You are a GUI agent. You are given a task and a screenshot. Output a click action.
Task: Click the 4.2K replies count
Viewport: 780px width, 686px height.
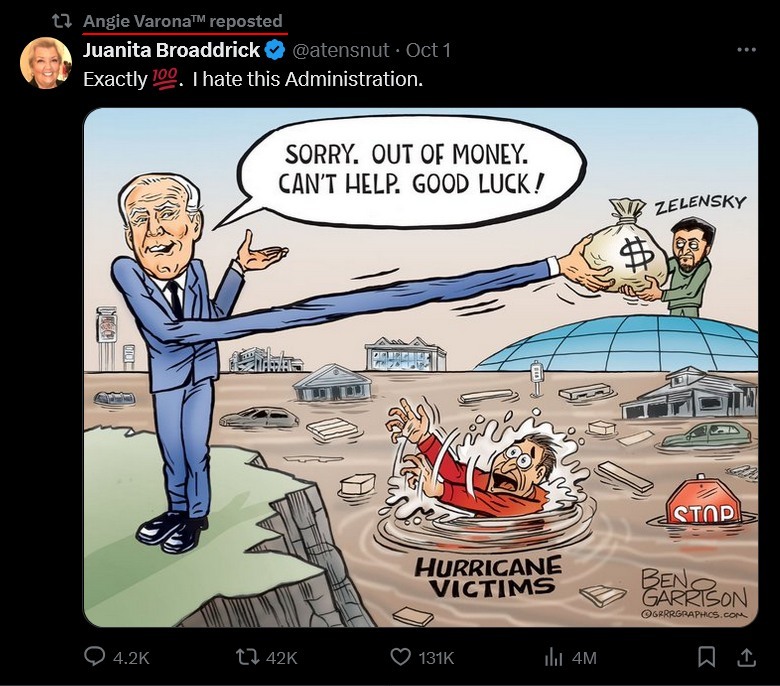[131, 658]
